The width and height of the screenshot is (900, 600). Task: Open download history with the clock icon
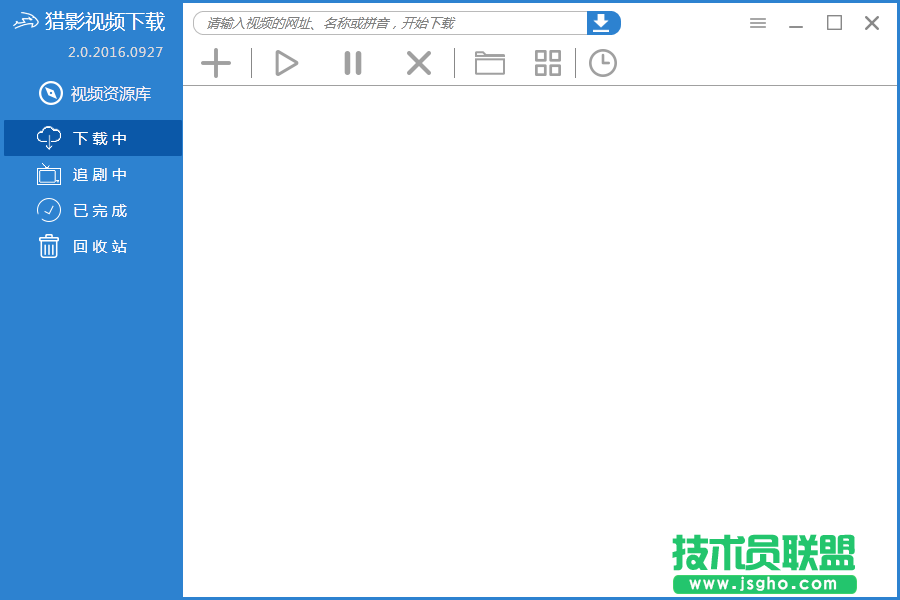click(x=601, y=63)
